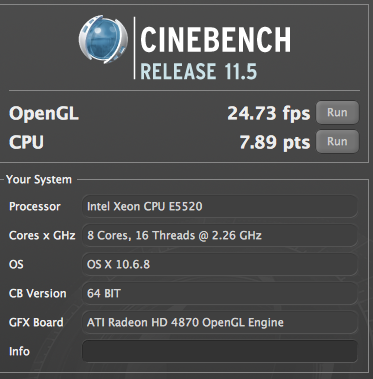The height and width of the screenshot is (379, 373).
Task: Run the CPU benchmark
Action: pos(337,142)
